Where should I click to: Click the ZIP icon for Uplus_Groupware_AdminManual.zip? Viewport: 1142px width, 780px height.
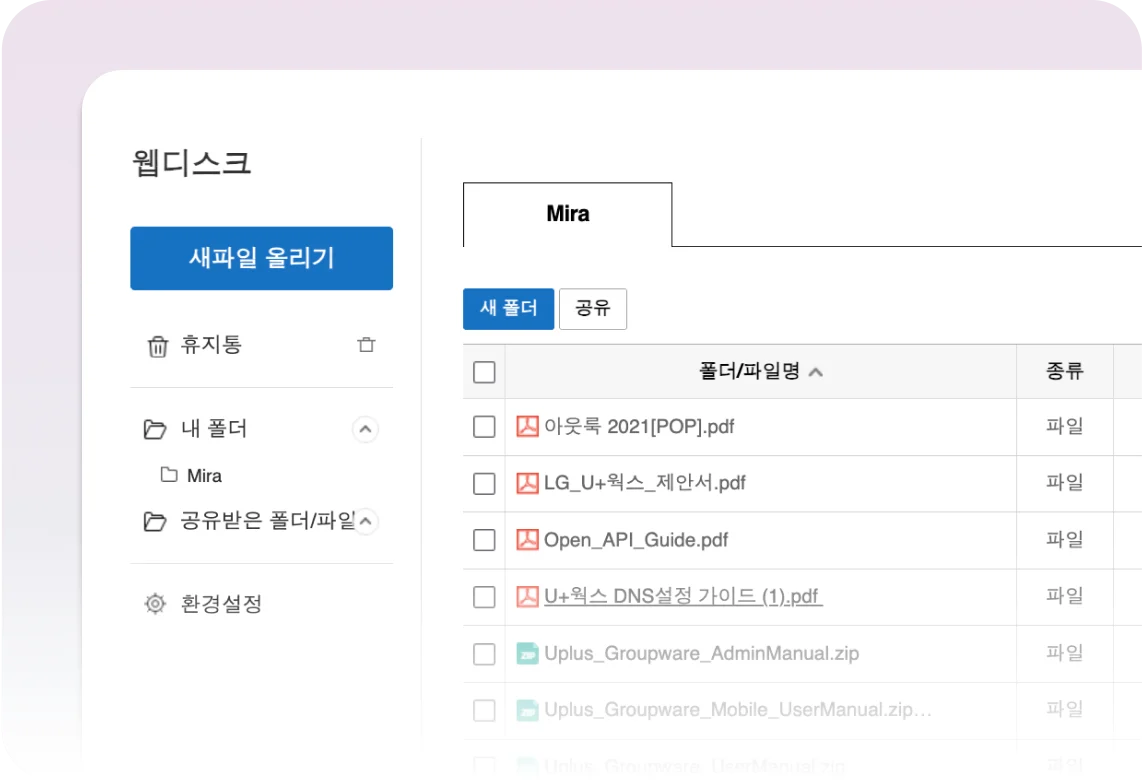[527, 654]
